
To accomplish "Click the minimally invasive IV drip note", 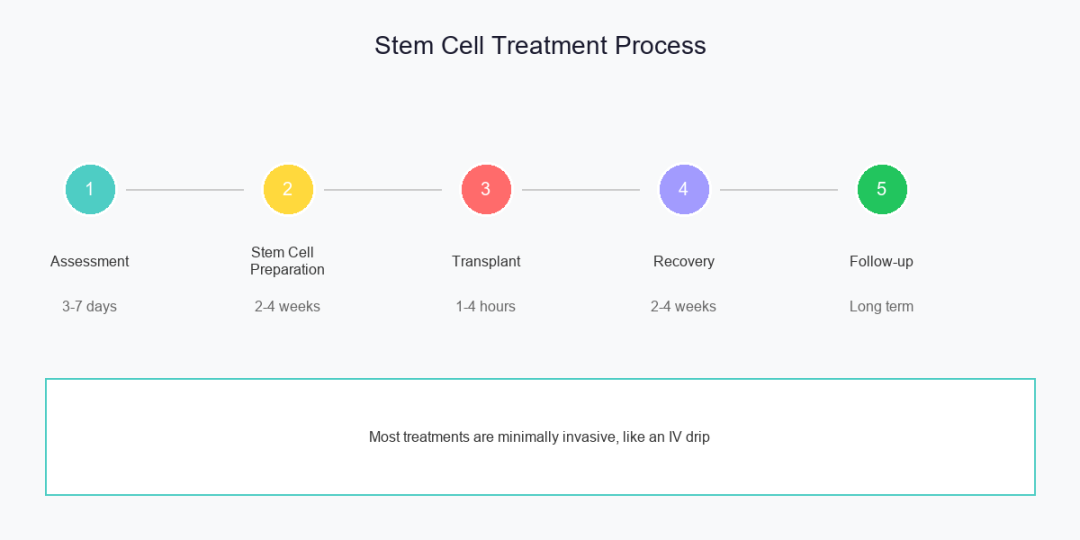I will tap(539, 437).
